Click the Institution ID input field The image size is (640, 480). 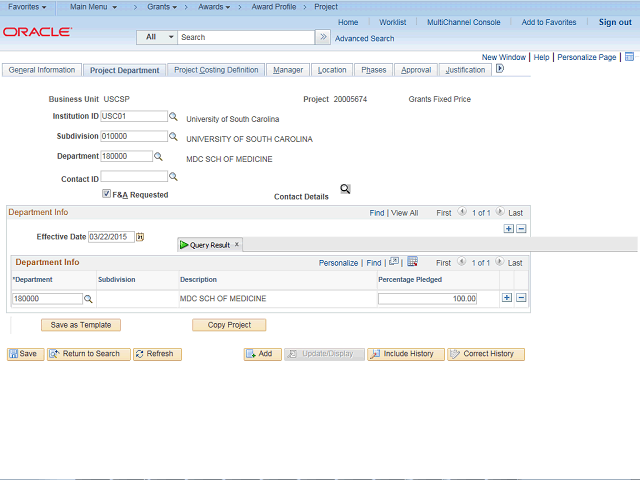click(134, 116)
